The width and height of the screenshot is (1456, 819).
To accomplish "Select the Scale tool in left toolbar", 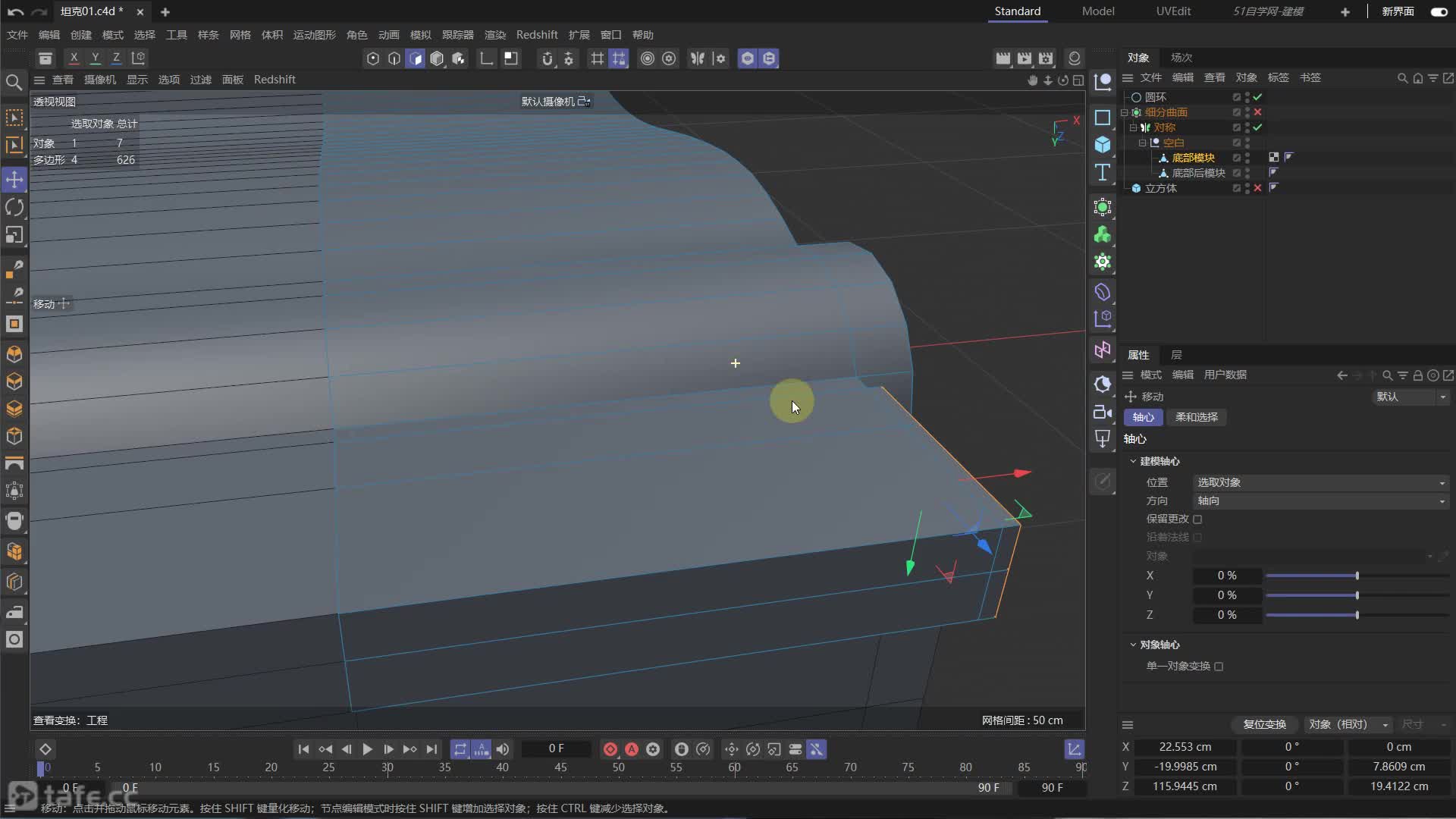I will (14, 235).
